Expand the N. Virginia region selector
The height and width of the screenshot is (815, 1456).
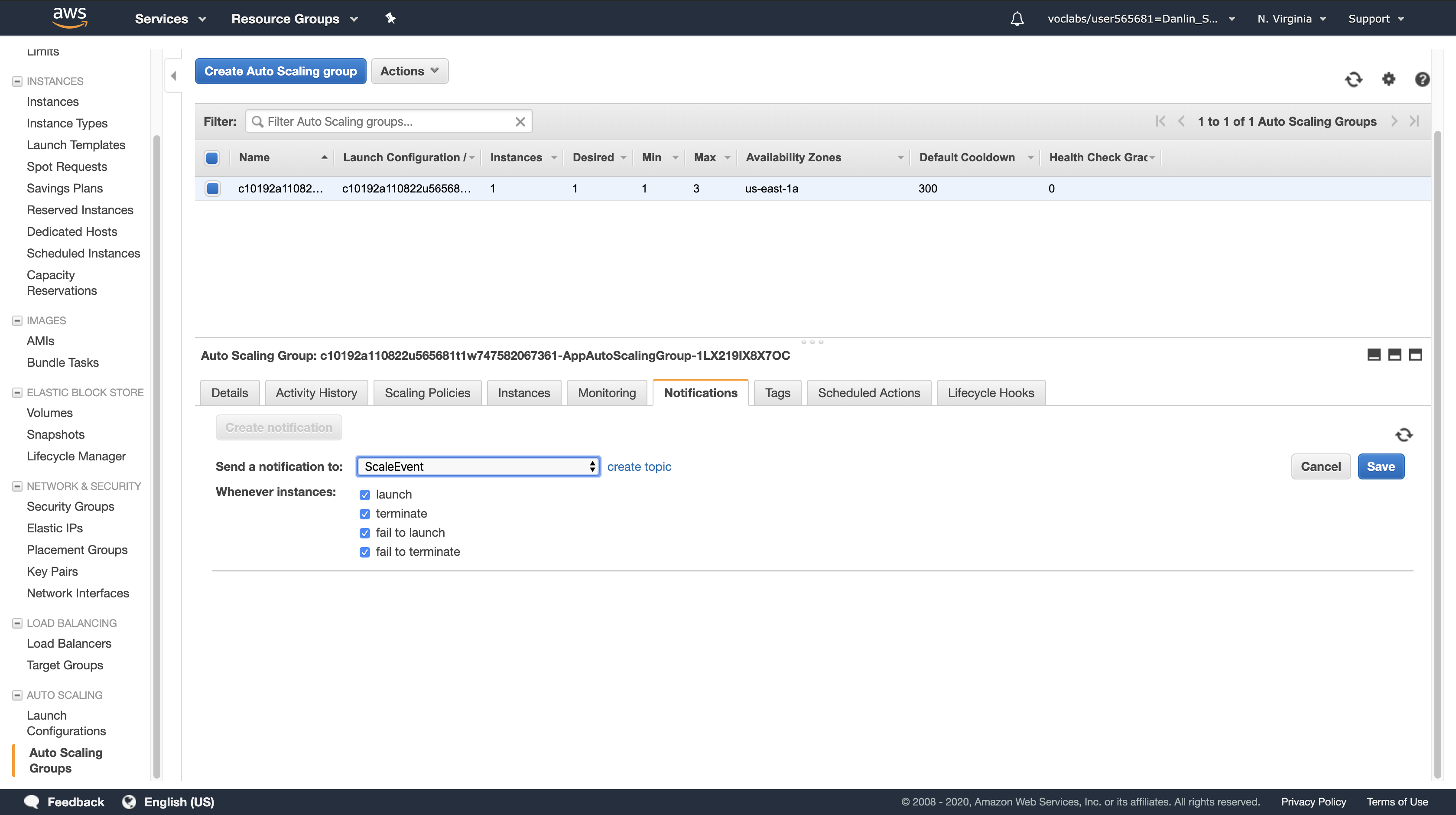pos(1291,19)
